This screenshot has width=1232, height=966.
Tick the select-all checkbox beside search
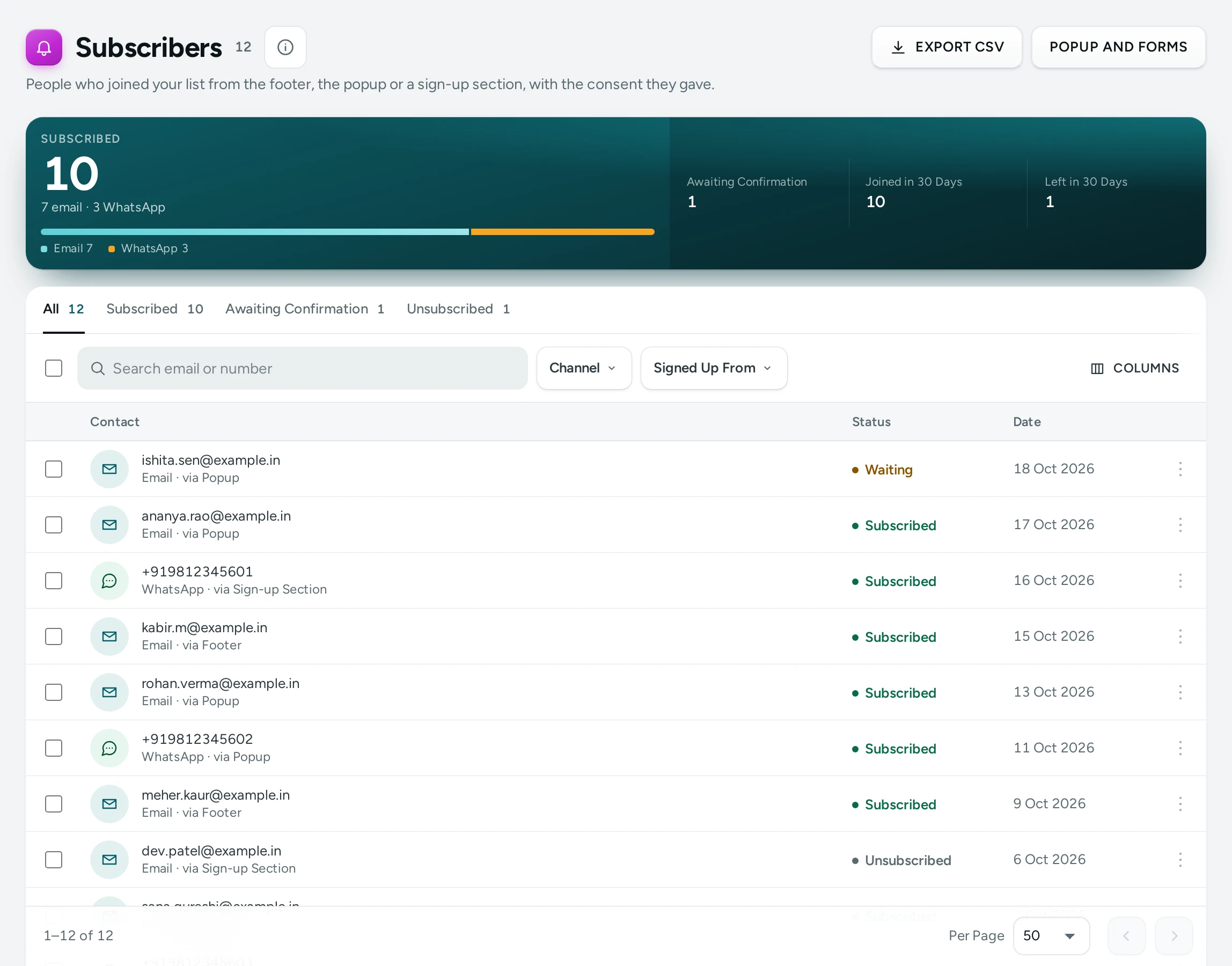(54, 368)
